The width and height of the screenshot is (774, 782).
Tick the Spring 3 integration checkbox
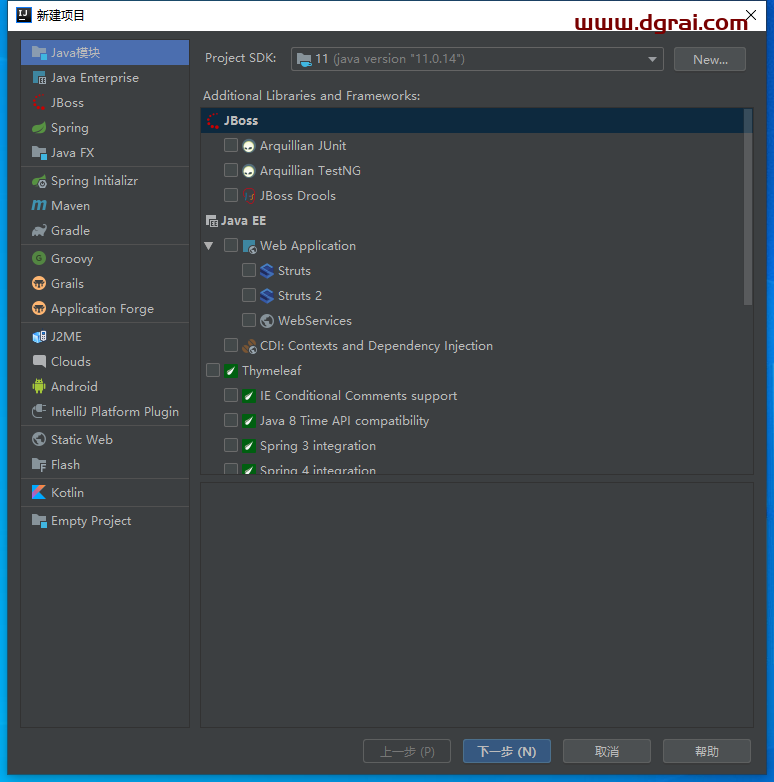coord(230,445)
